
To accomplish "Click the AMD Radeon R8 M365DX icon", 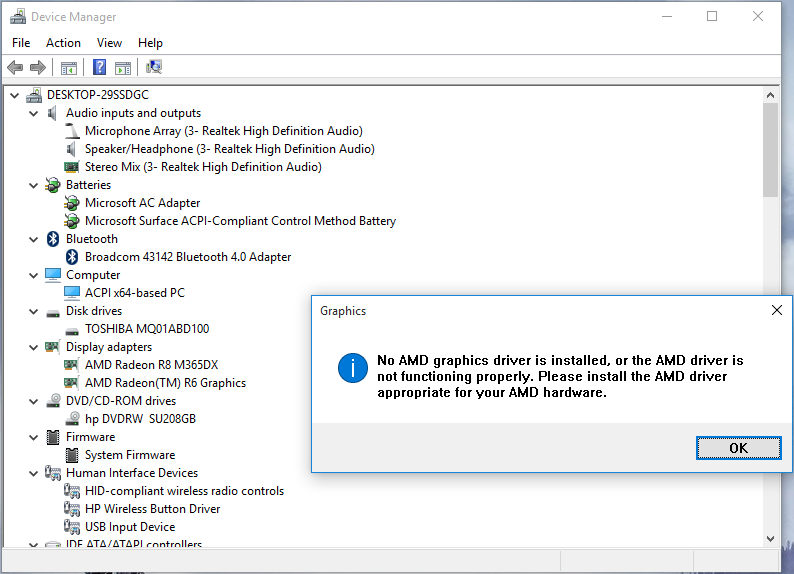I will pos(72,365).
